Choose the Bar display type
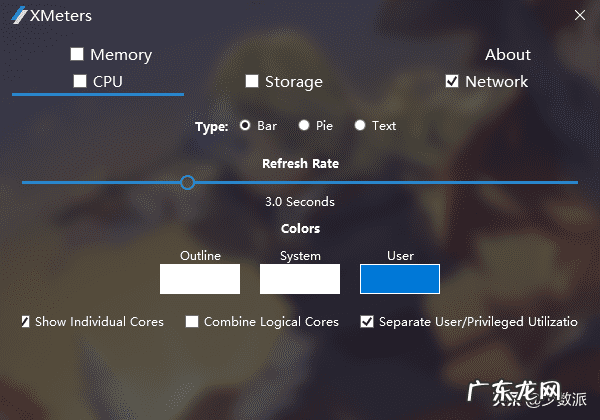600x420 pixels. point(245,126)
